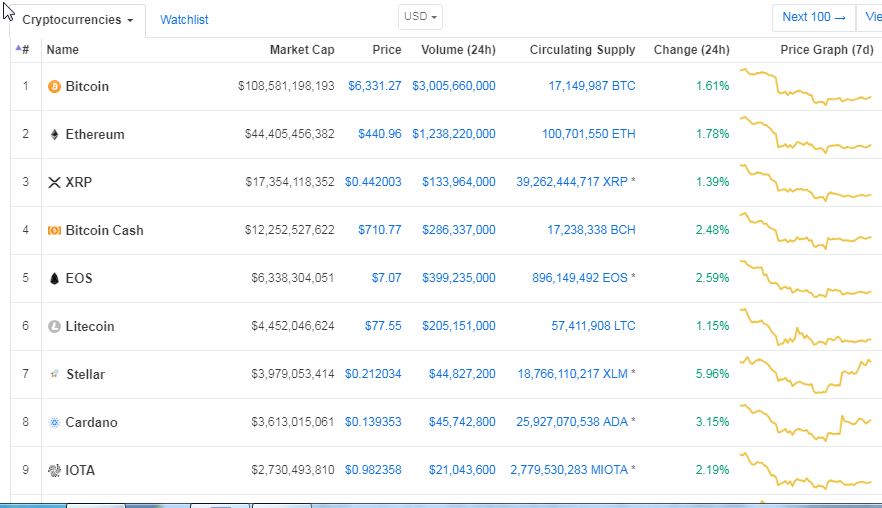
Task: Click XRP supply 39,262,444,717 XRP
Action: click(572, 182)
